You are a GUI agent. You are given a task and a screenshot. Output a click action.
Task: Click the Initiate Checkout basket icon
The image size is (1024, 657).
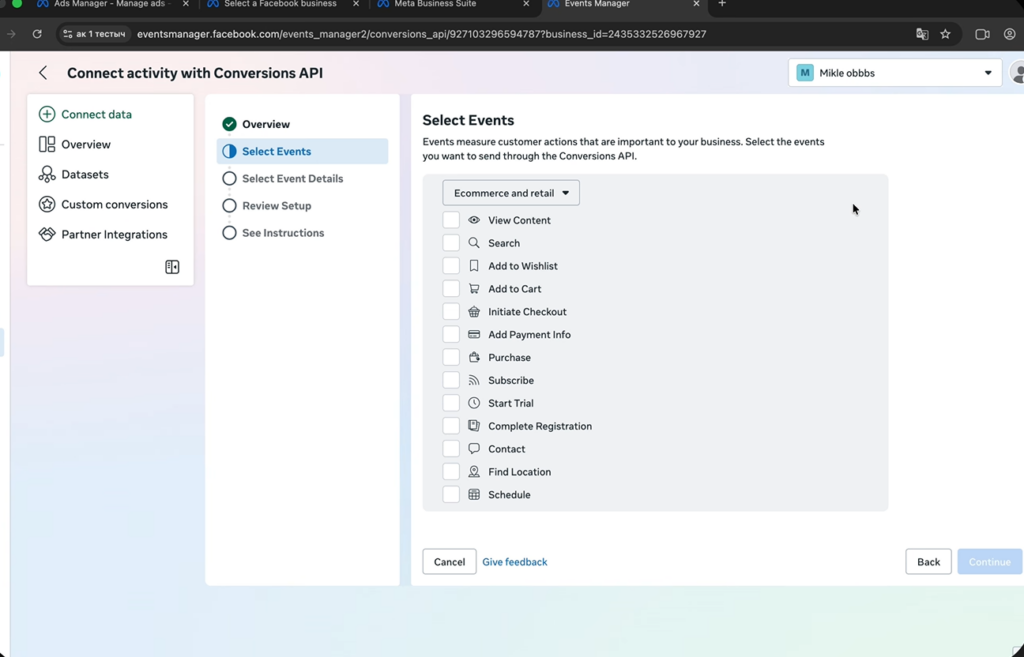coord(474,312)
